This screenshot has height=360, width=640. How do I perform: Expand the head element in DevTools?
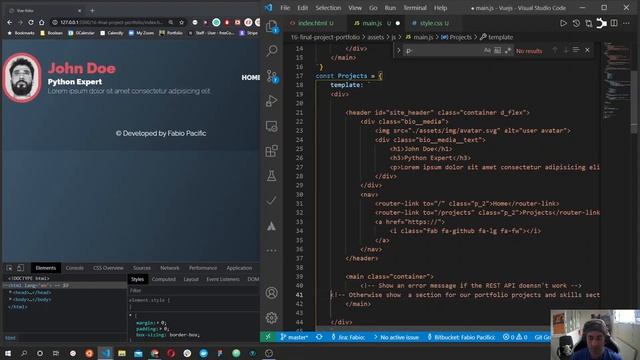tap(10, 292)
